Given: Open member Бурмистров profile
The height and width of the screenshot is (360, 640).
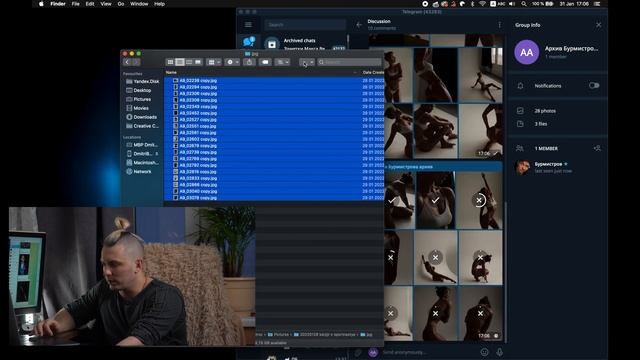Looking at the screenshot, I should [558, 167].
